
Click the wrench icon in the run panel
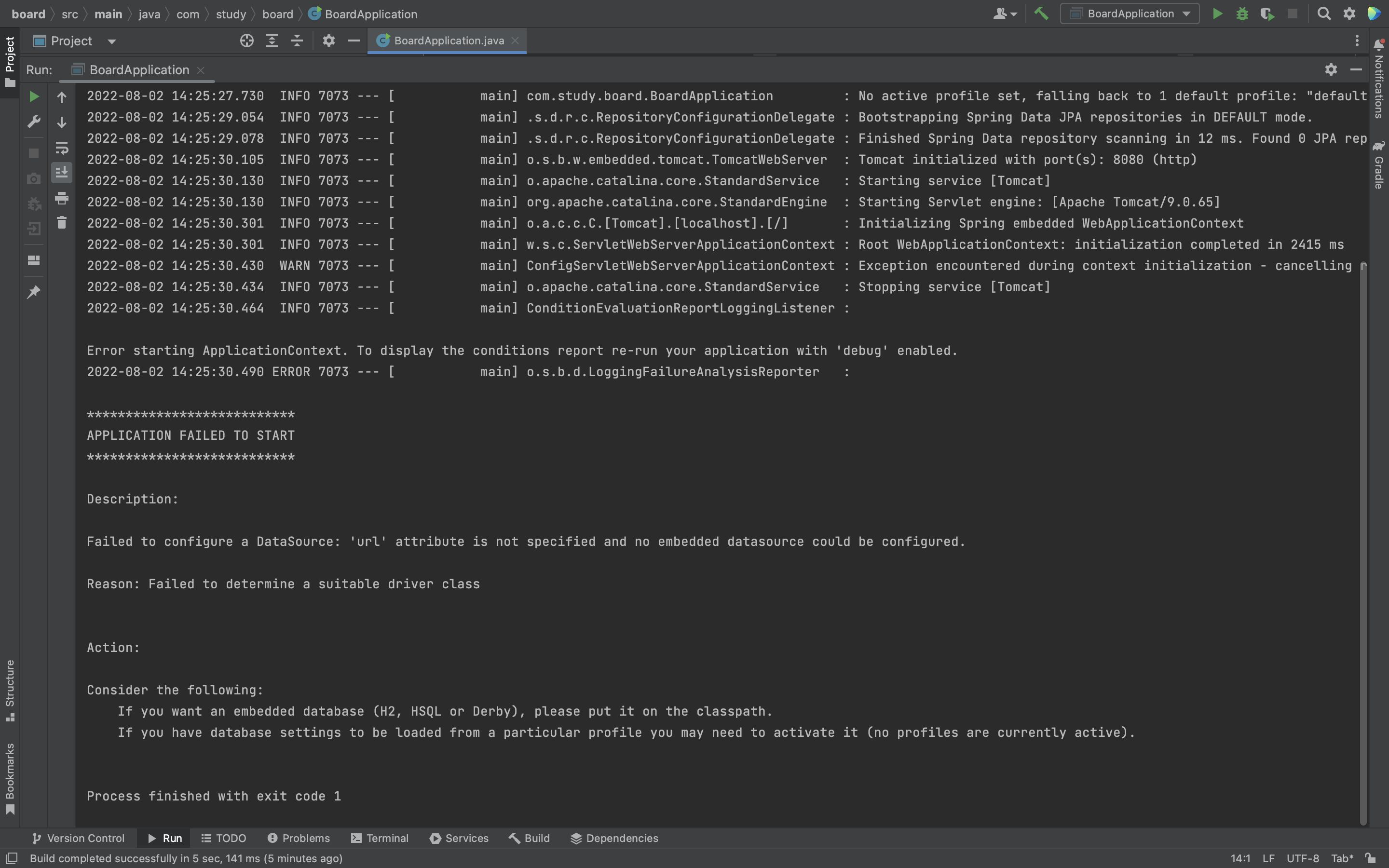34,122
